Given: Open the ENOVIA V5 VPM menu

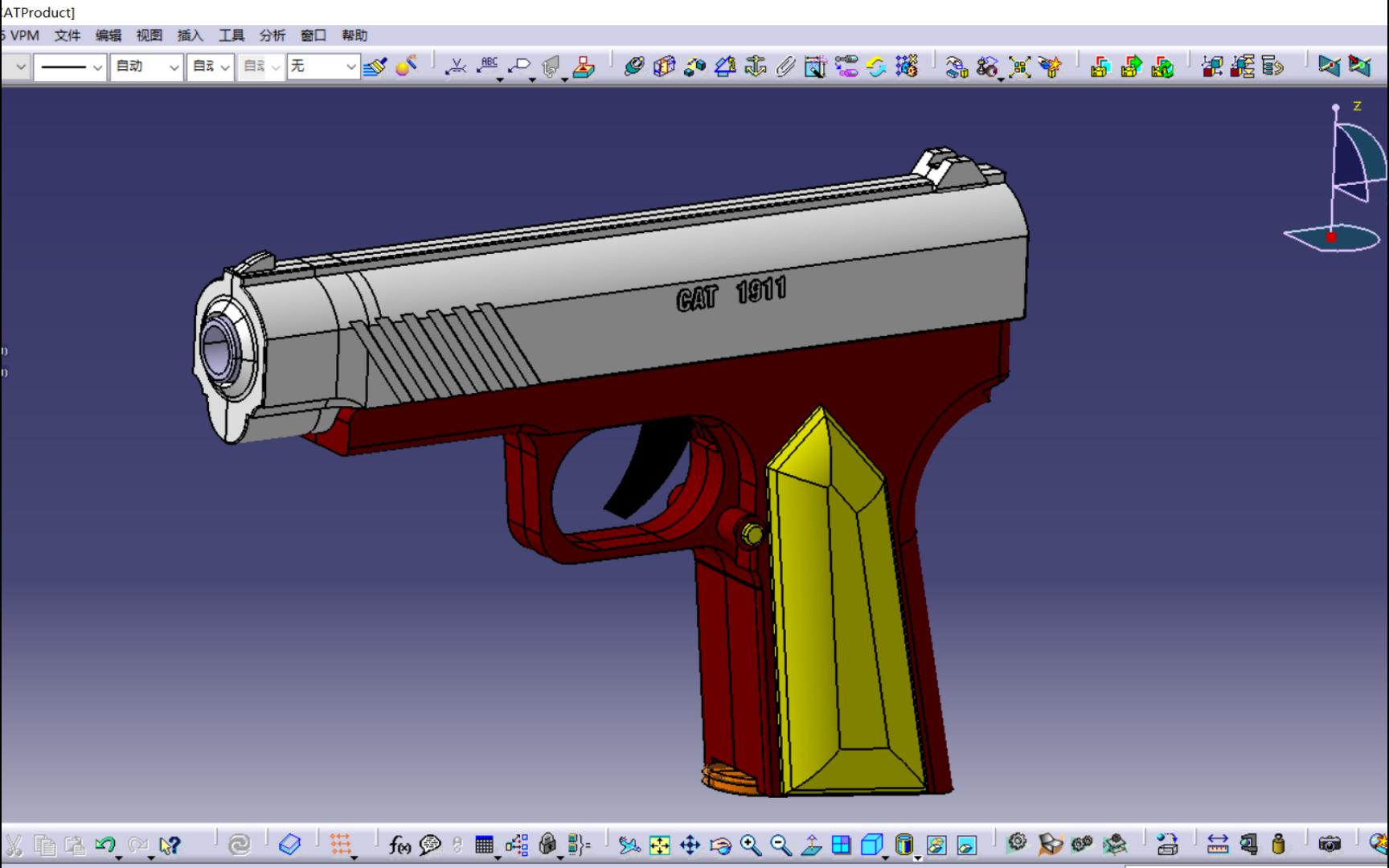Looking at the screenshot, I should (21, 35).
